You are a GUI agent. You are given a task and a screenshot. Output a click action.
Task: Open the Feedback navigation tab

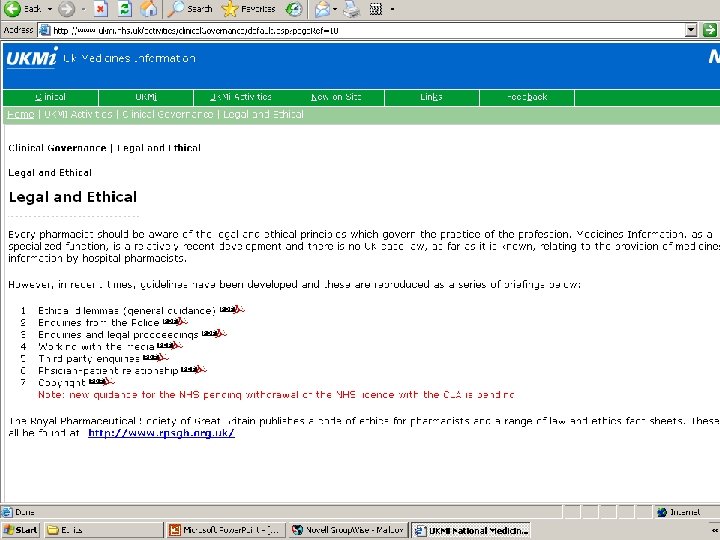coord(527,97)
